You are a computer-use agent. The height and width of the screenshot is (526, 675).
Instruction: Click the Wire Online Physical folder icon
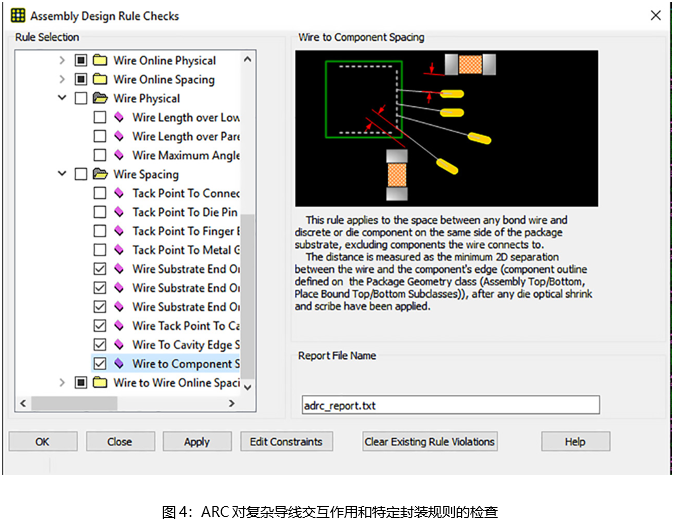point(100,60)
